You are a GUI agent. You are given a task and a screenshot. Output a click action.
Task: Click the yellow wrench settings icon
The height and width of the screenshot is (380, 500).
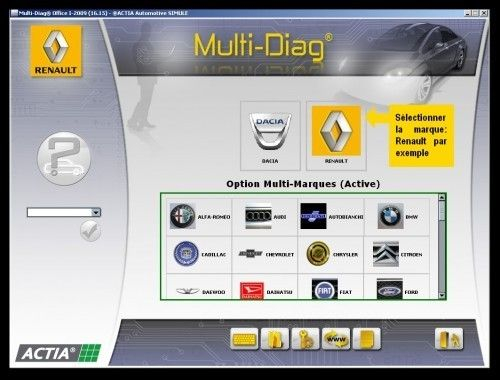pos(305,339)
